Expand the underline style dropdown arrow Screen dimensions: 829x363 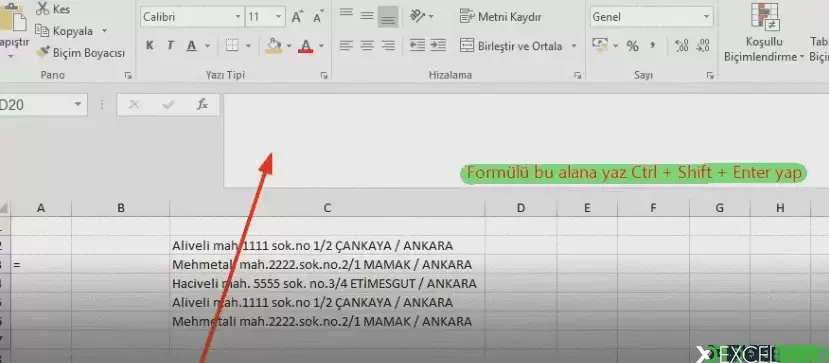point(207,46)
